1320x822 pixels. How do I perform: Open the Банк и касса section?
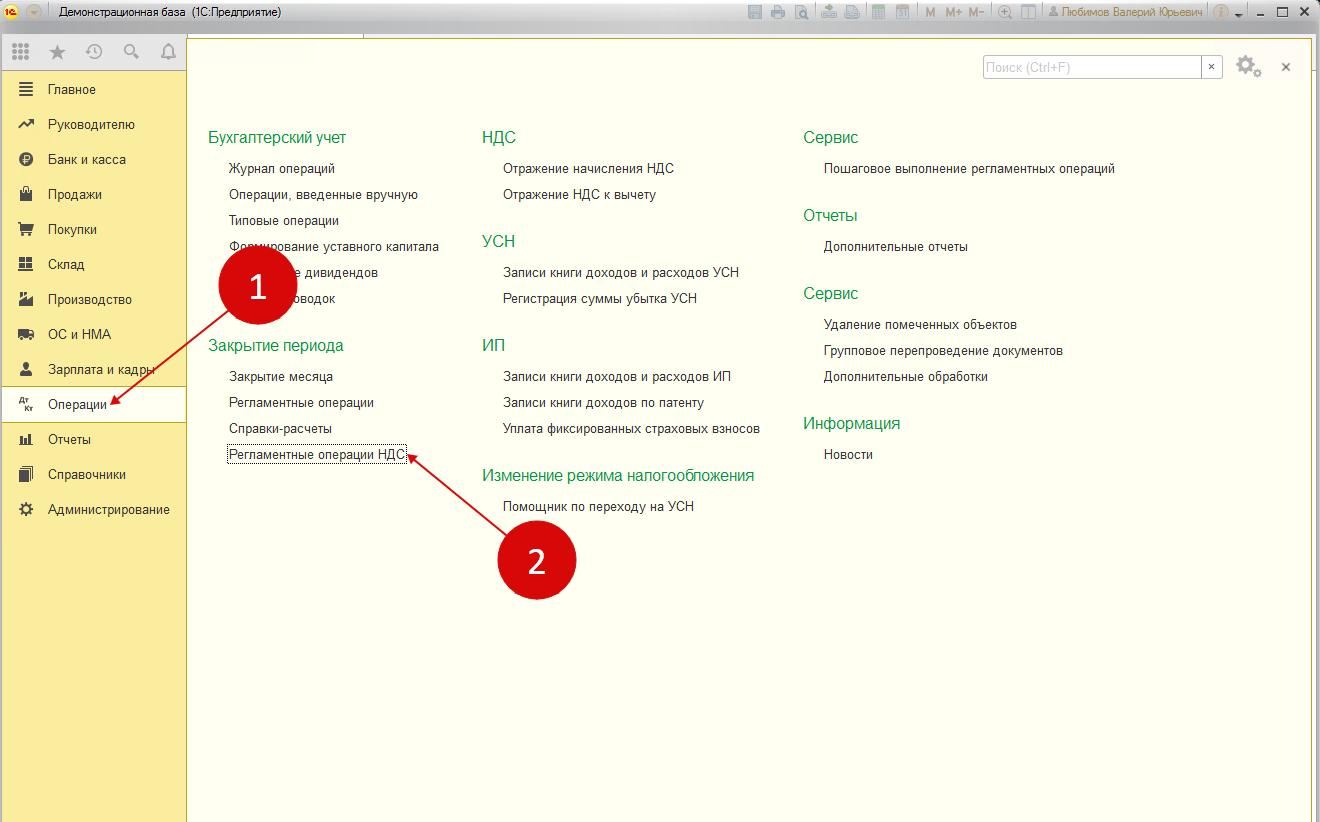click(x=93, y=160)
